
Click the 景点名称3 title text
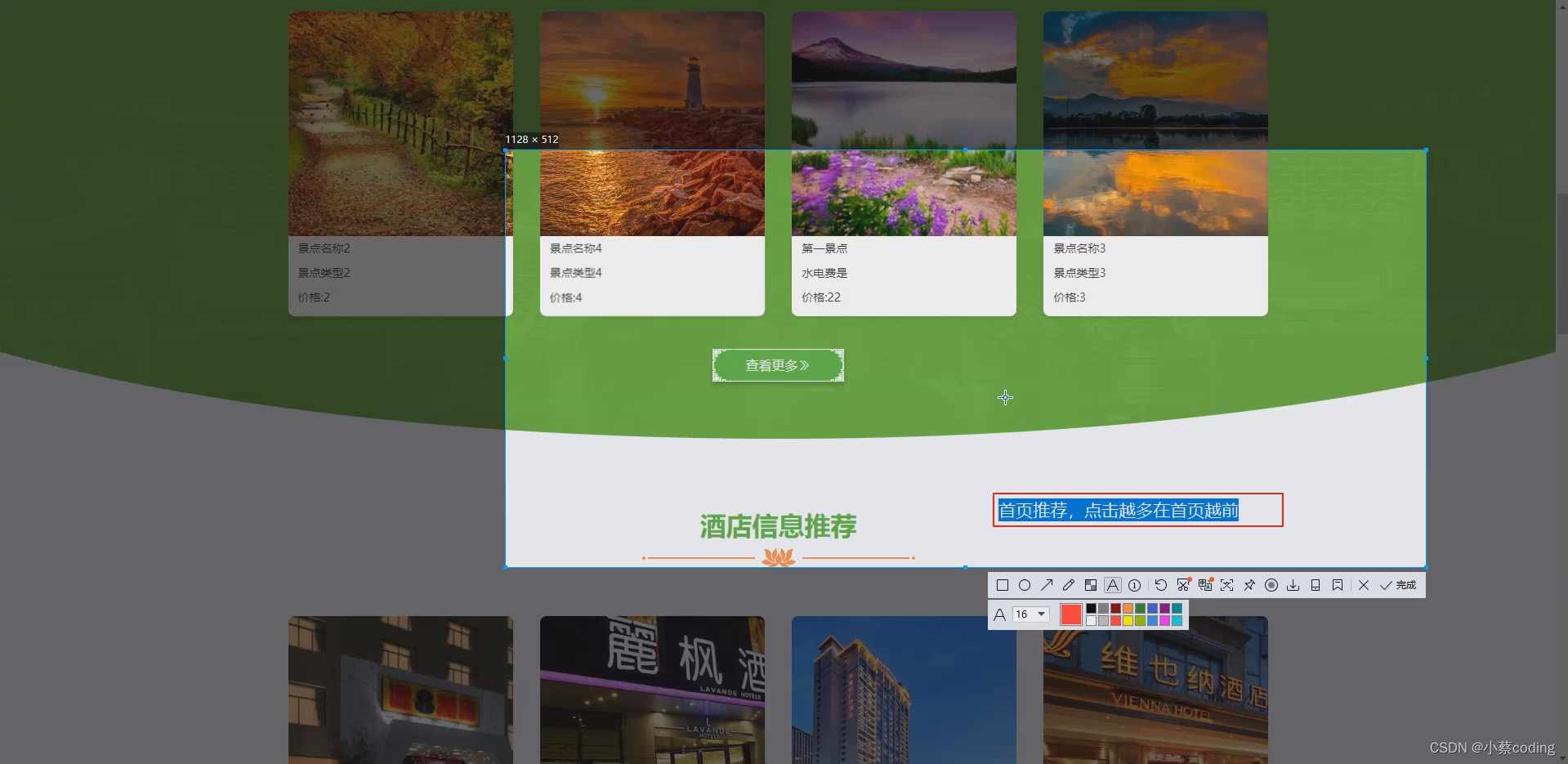[x=1079, y=248]
